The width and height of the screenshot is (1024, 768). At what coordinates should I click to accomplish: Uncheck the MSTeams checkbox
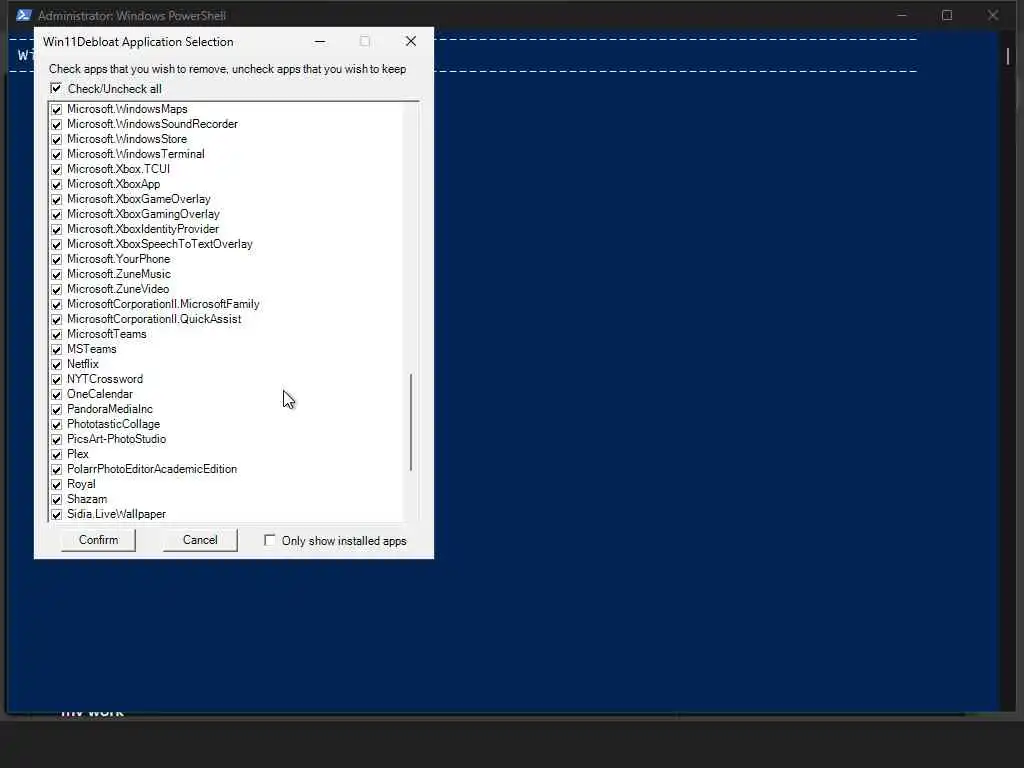point(57,350)
